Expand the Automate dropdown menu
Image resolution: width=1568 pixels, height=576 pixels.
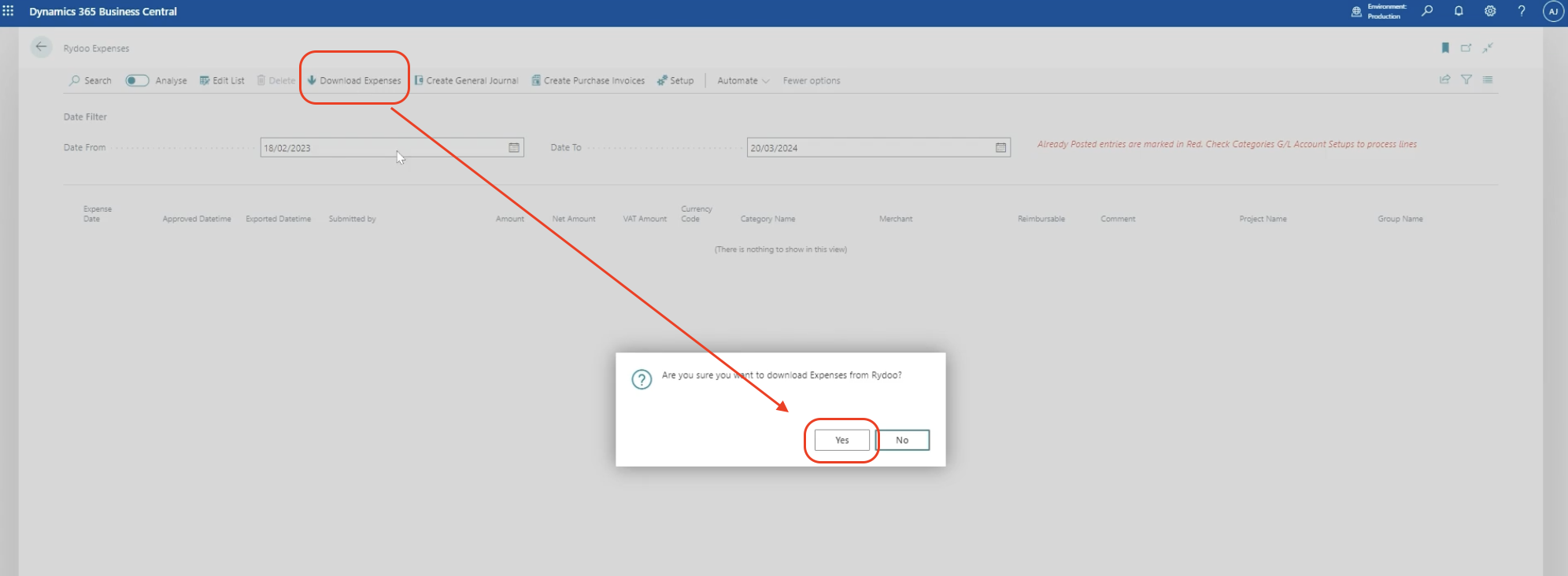point(743,80)
